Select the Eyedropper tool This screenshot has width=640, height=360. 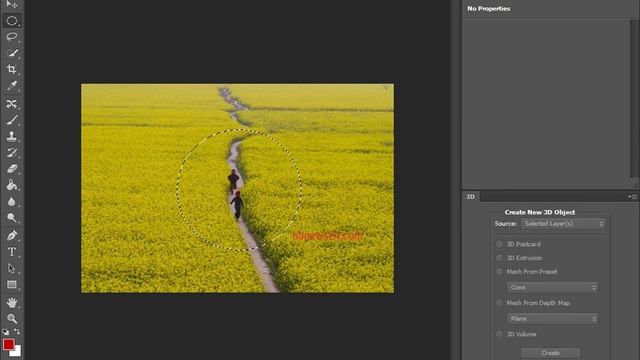[12, 85]
